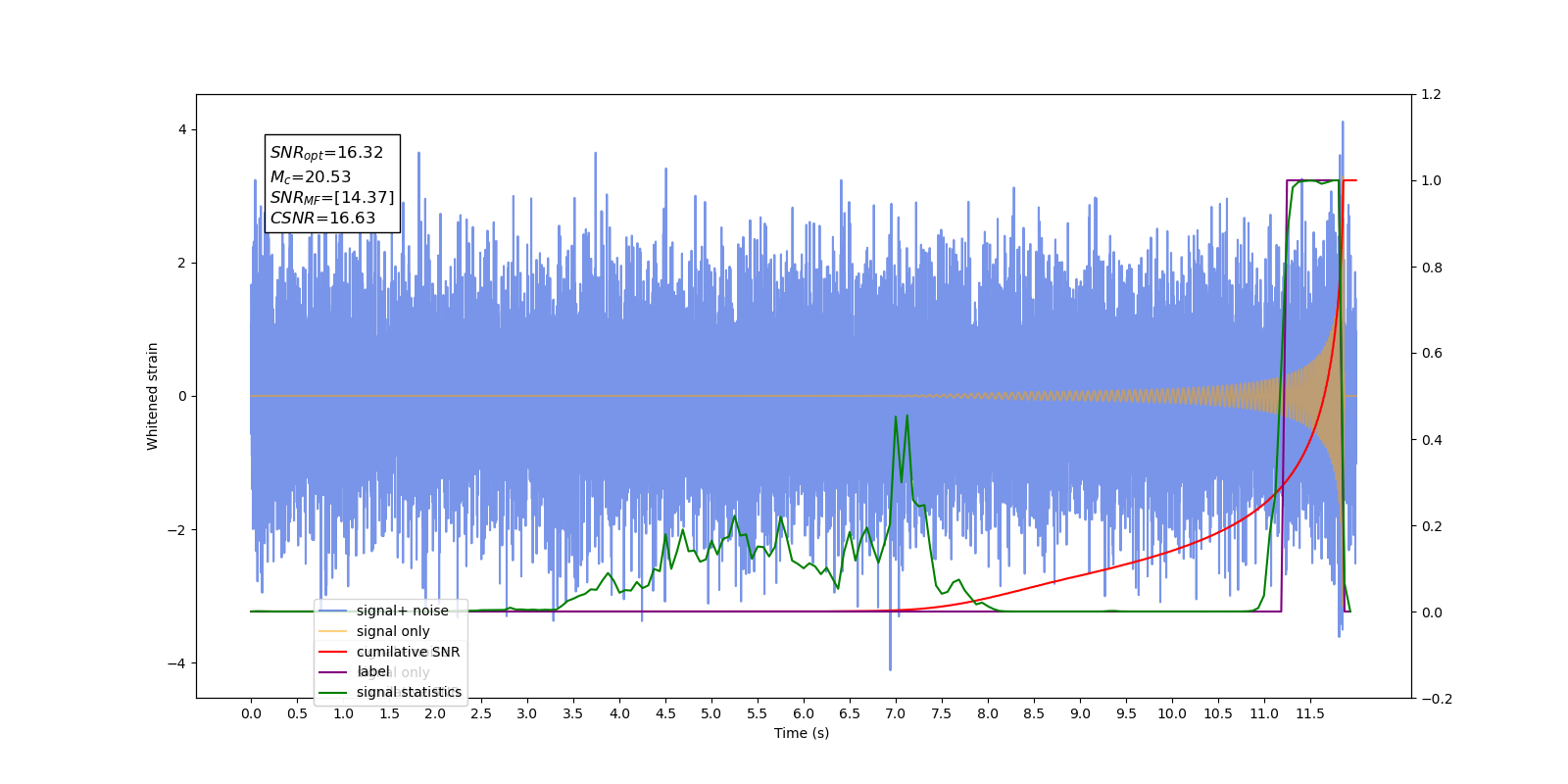Click the left y-axis tick label −2
Screen dimensions: 1568x784
coord(176,530)
